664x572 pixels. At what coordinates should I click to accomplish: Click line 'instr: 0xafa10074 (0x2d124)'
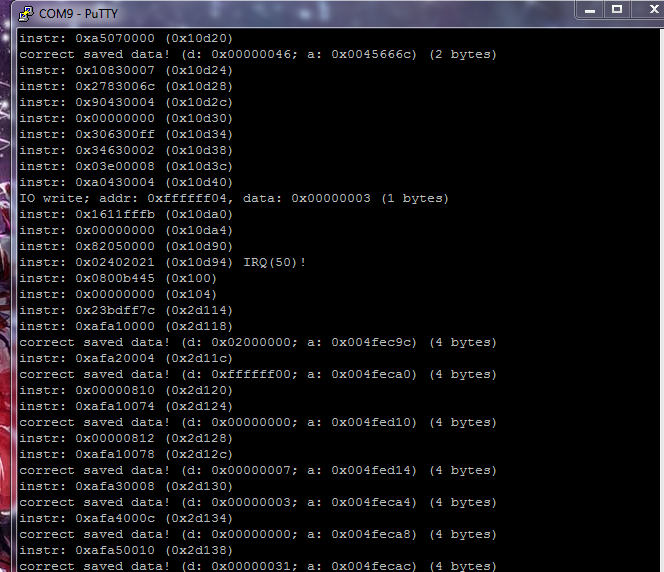pyautogui.click(x=126, y=406)
